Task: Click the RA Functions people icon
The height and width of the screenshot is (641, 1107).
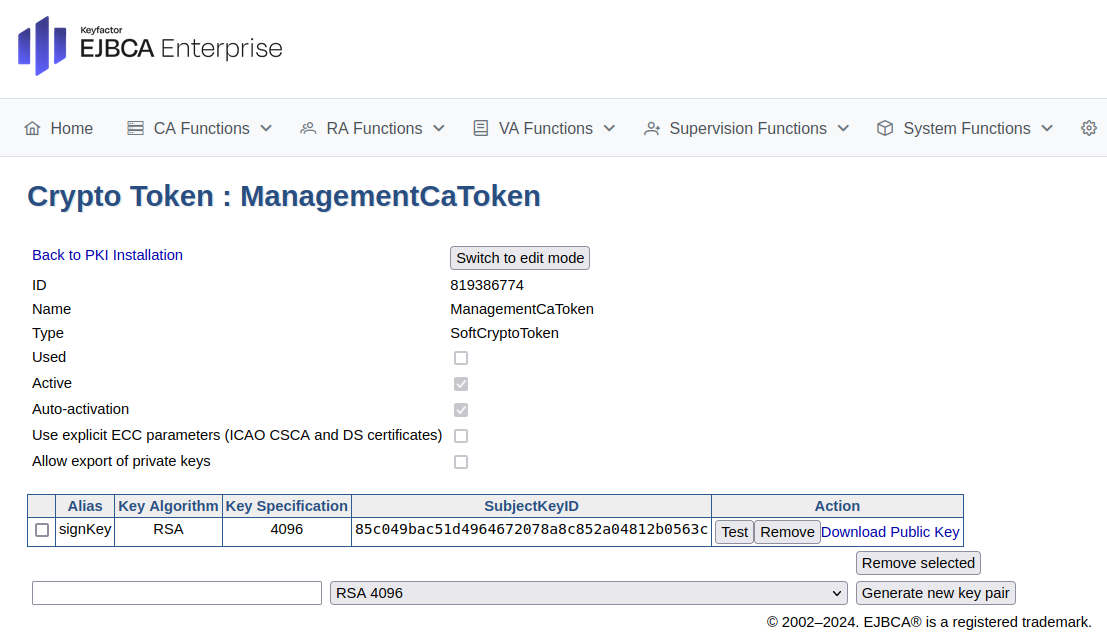Action: pos(308,128)
